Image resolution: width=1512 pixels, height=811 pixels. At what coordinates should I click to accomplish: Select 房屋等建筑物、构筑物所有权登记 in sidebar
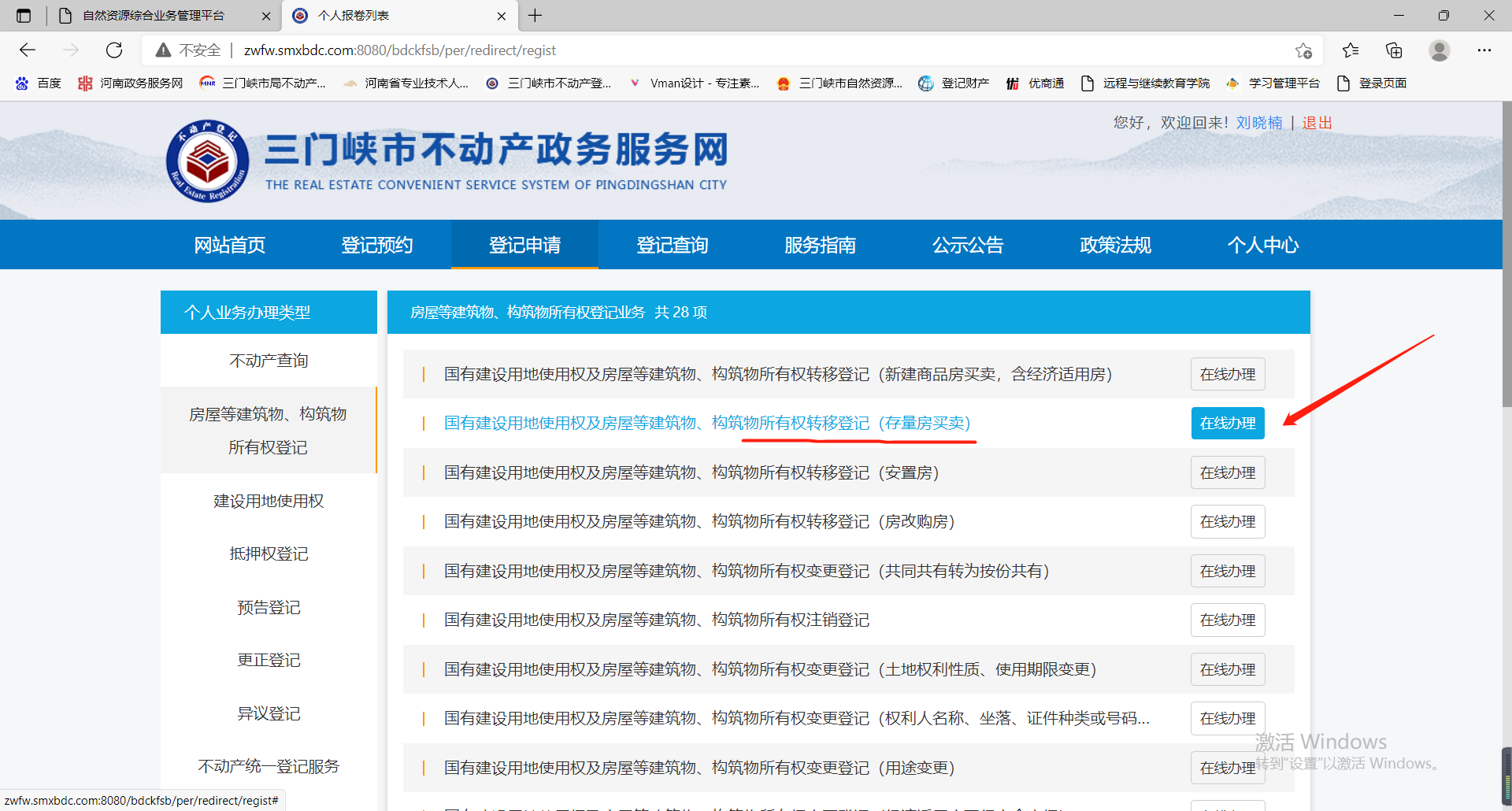pos(269,431)
